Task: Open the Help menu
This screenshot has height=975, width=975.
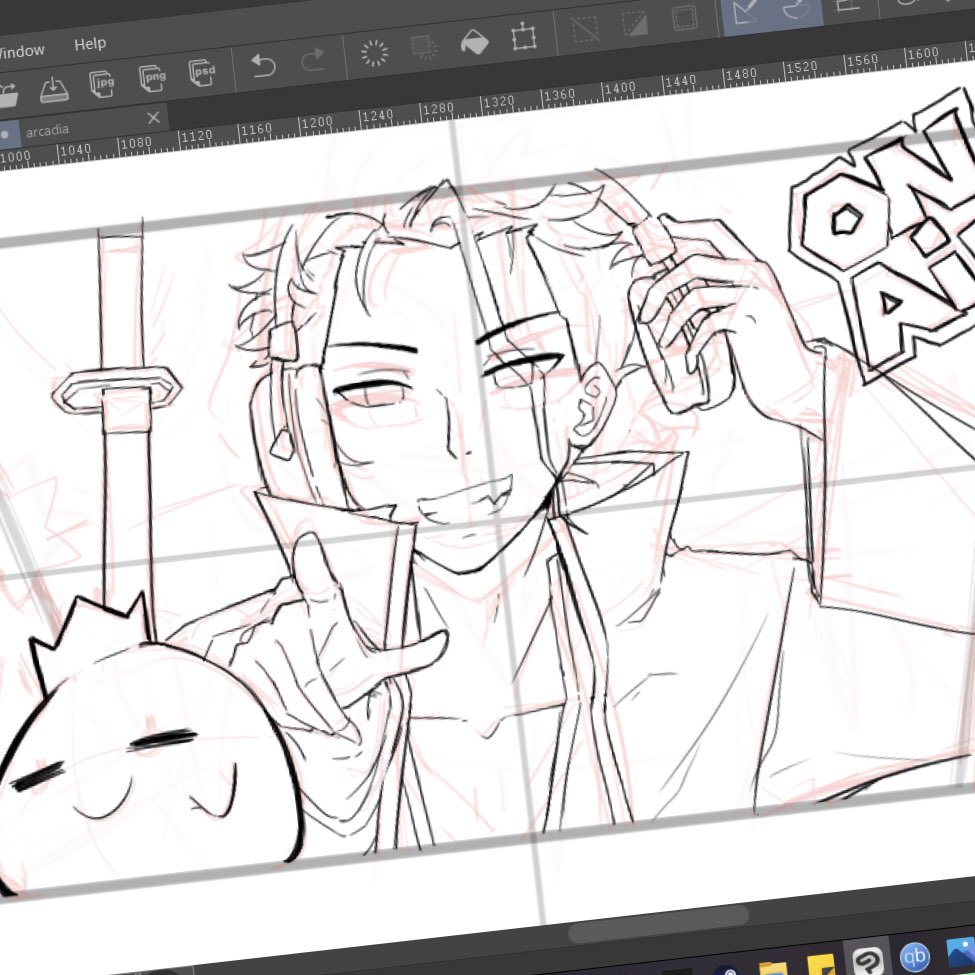Action: click(x=90, y=44)
